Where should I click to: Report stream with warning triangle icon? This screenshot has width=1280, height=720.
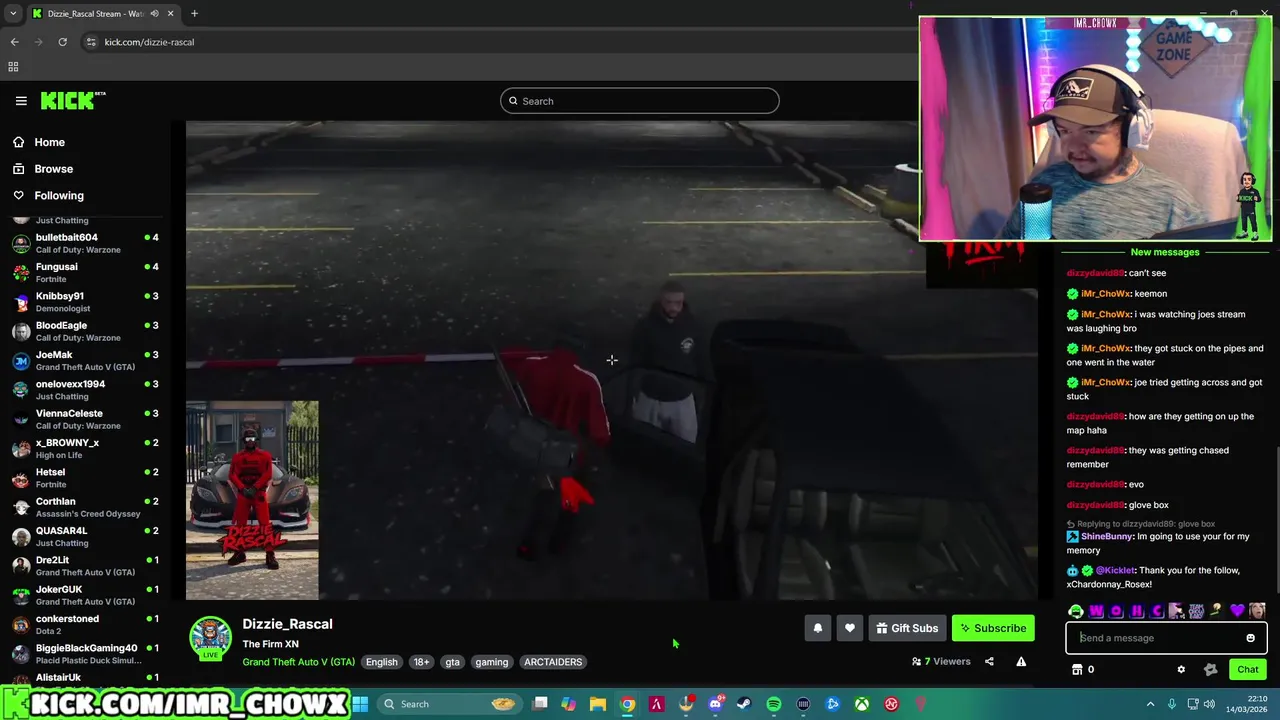[1021, 661]
